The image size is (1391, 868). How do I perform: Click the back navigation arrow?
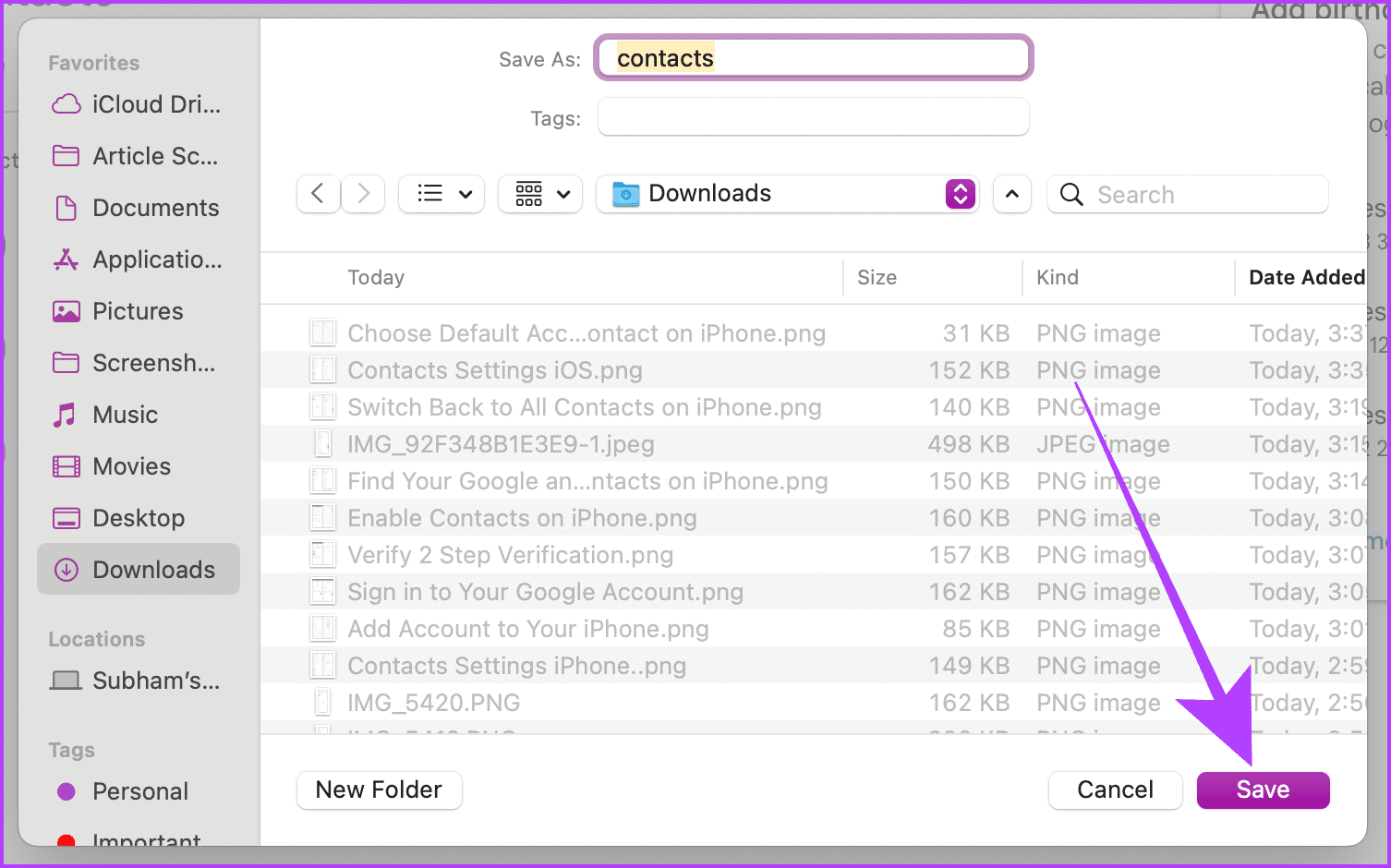[x=318, y=194]
